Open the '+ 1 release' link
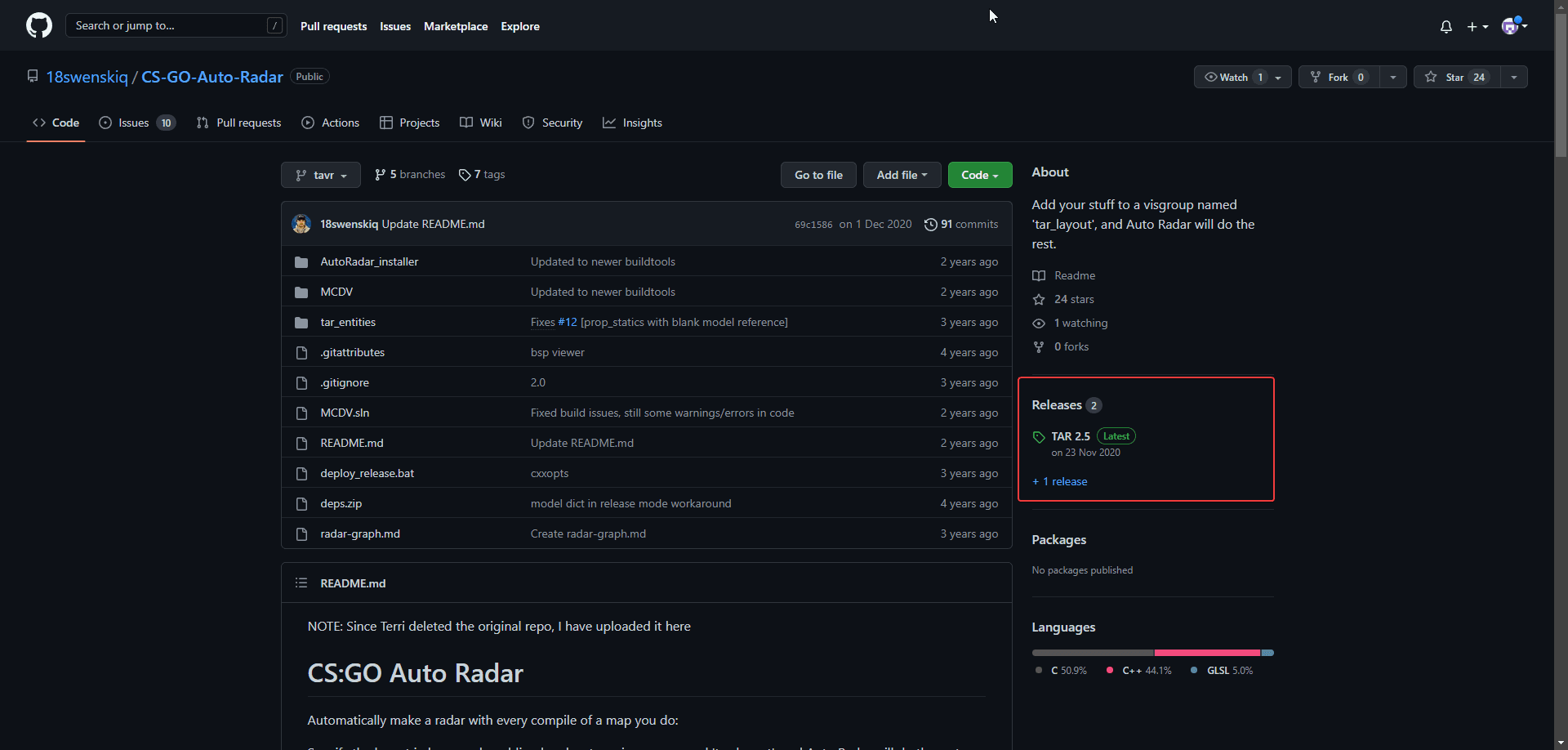This screenshot has height=750, width=1568. (1060, 482)
